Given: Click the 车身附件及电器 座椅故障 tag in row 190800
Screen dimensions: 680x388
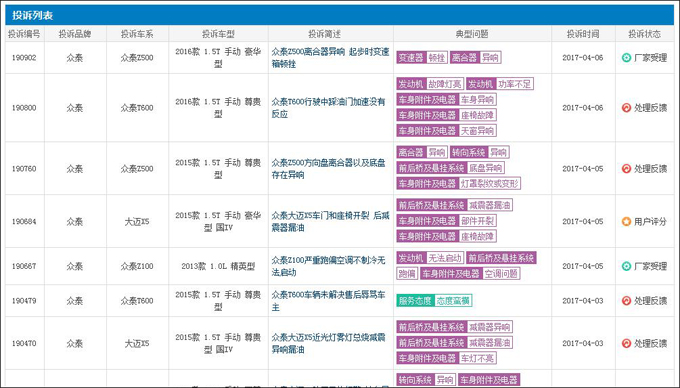Looking at the screenshot, I should pos(446,115).
